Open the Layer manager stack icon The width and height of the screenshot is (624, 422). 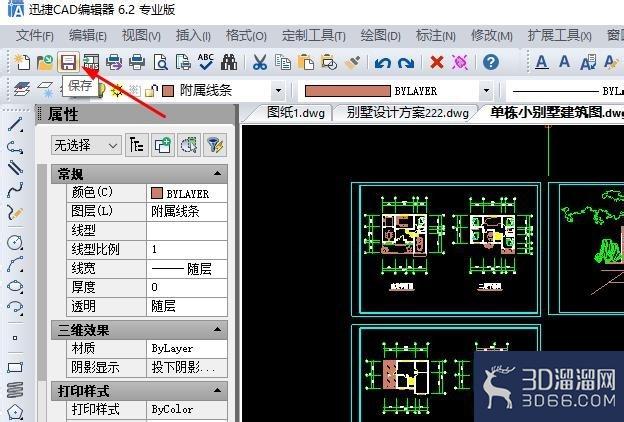[x=22, y=89]
